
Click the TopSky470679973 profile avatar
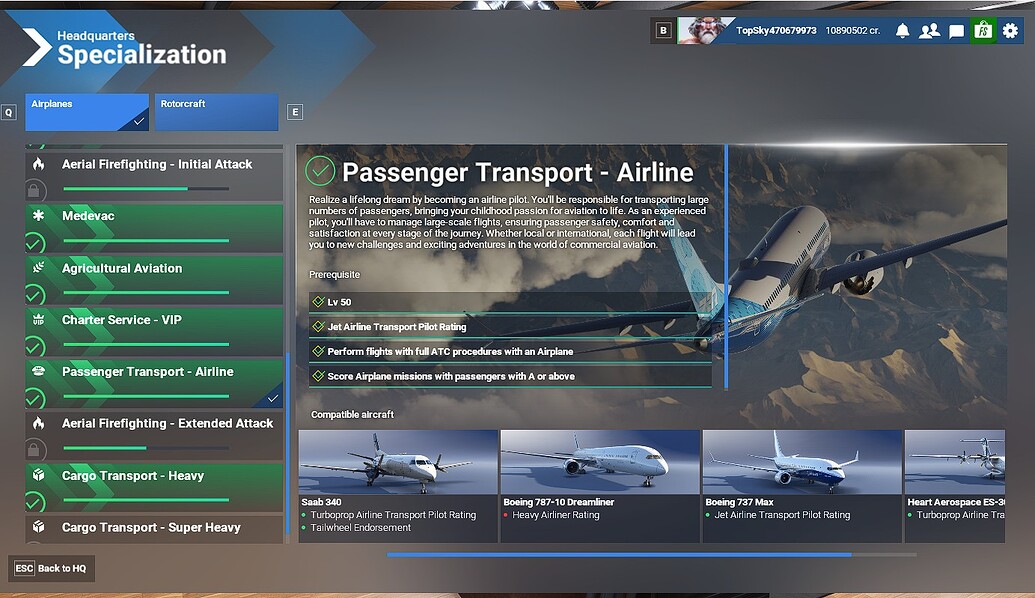pyautogui.click(x=704, y=30)
